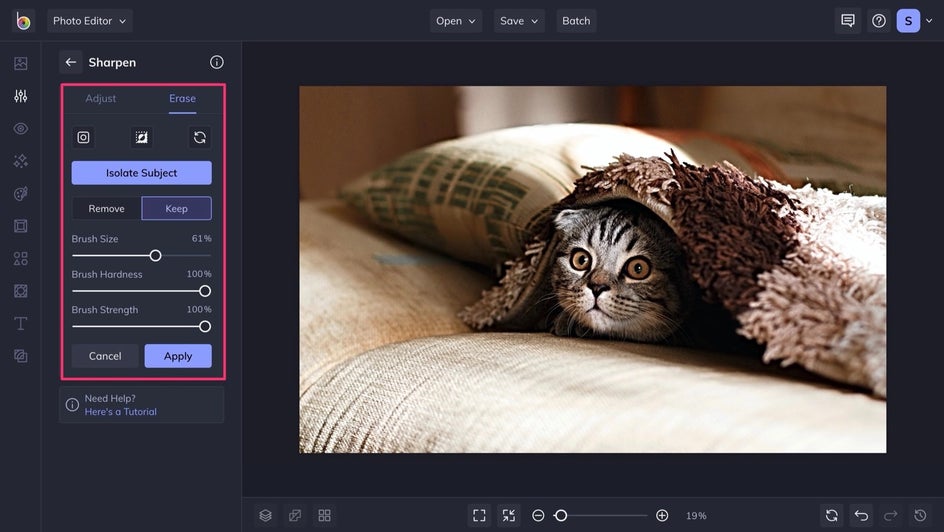Reset the erase mask icon

(200, 137)
